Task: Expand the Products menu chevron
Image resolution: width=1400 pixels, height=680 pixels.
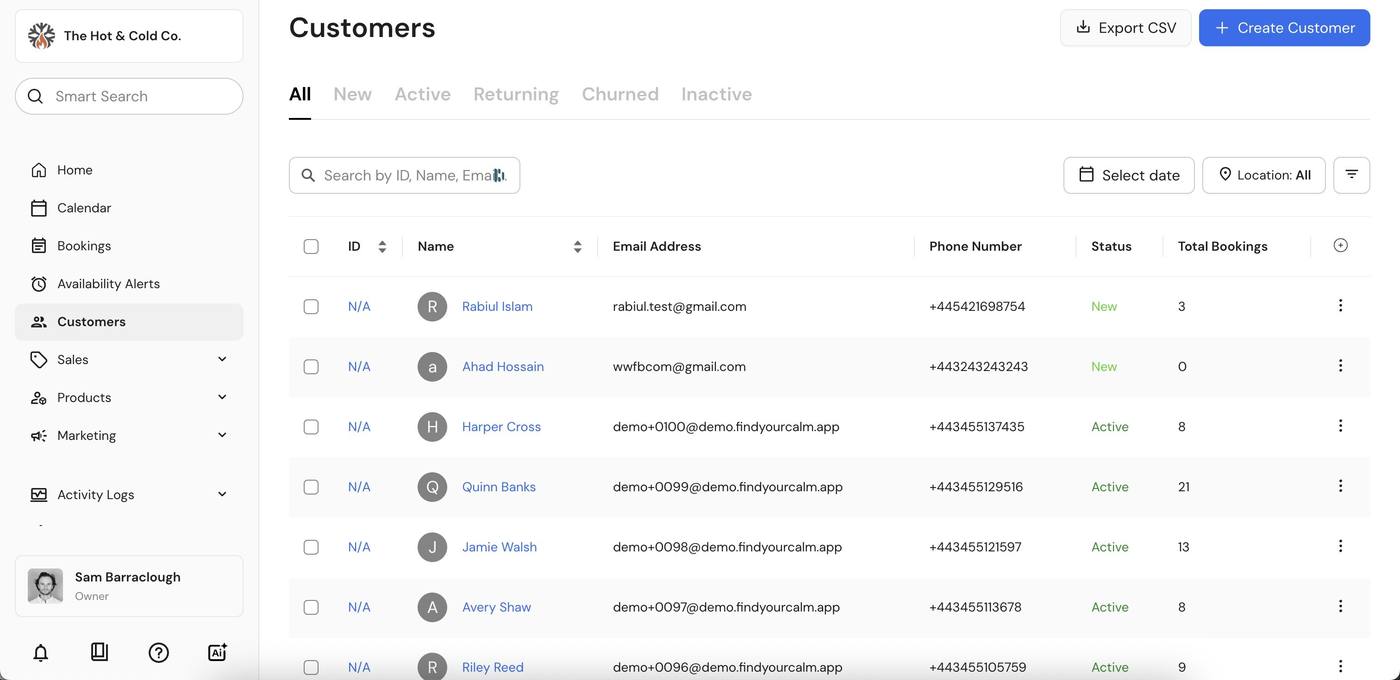Action: 222,397
